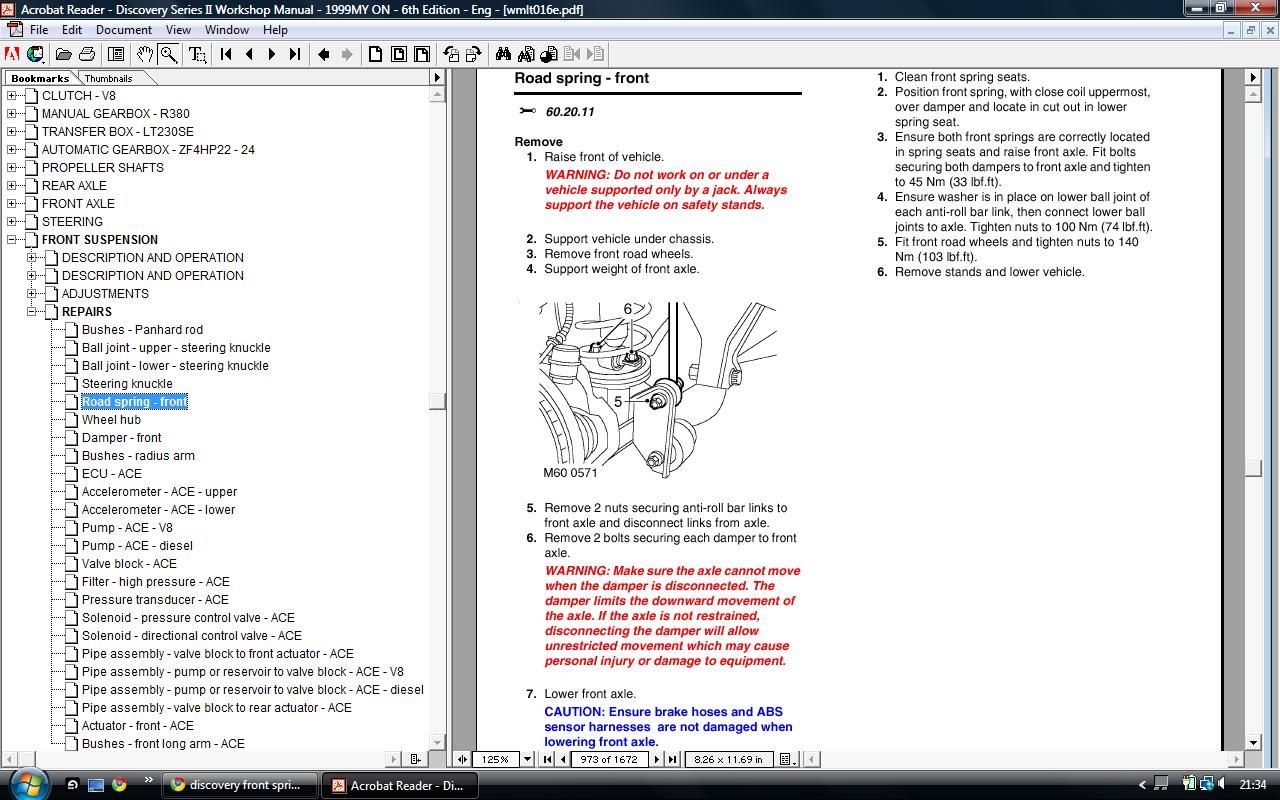Collapse the FRONT SUSPENSION bookmark
Screen dimensions: 1280x800
coord(12,240)
